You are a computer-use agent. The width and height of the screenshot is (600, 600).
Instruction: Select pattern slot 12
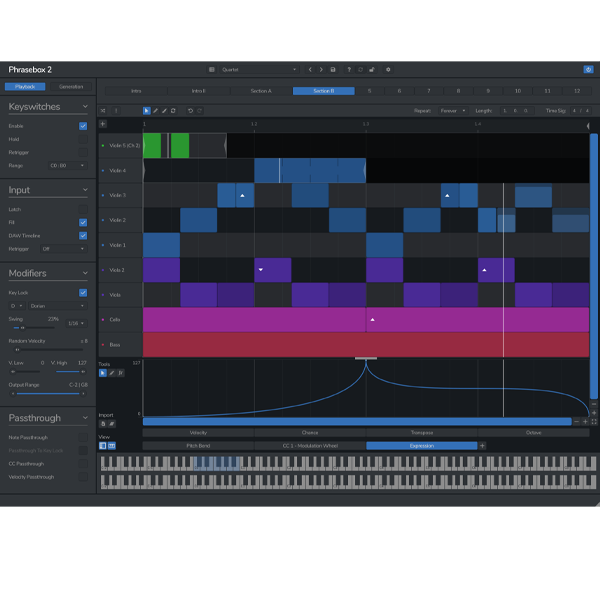click(x=577, y=91)
